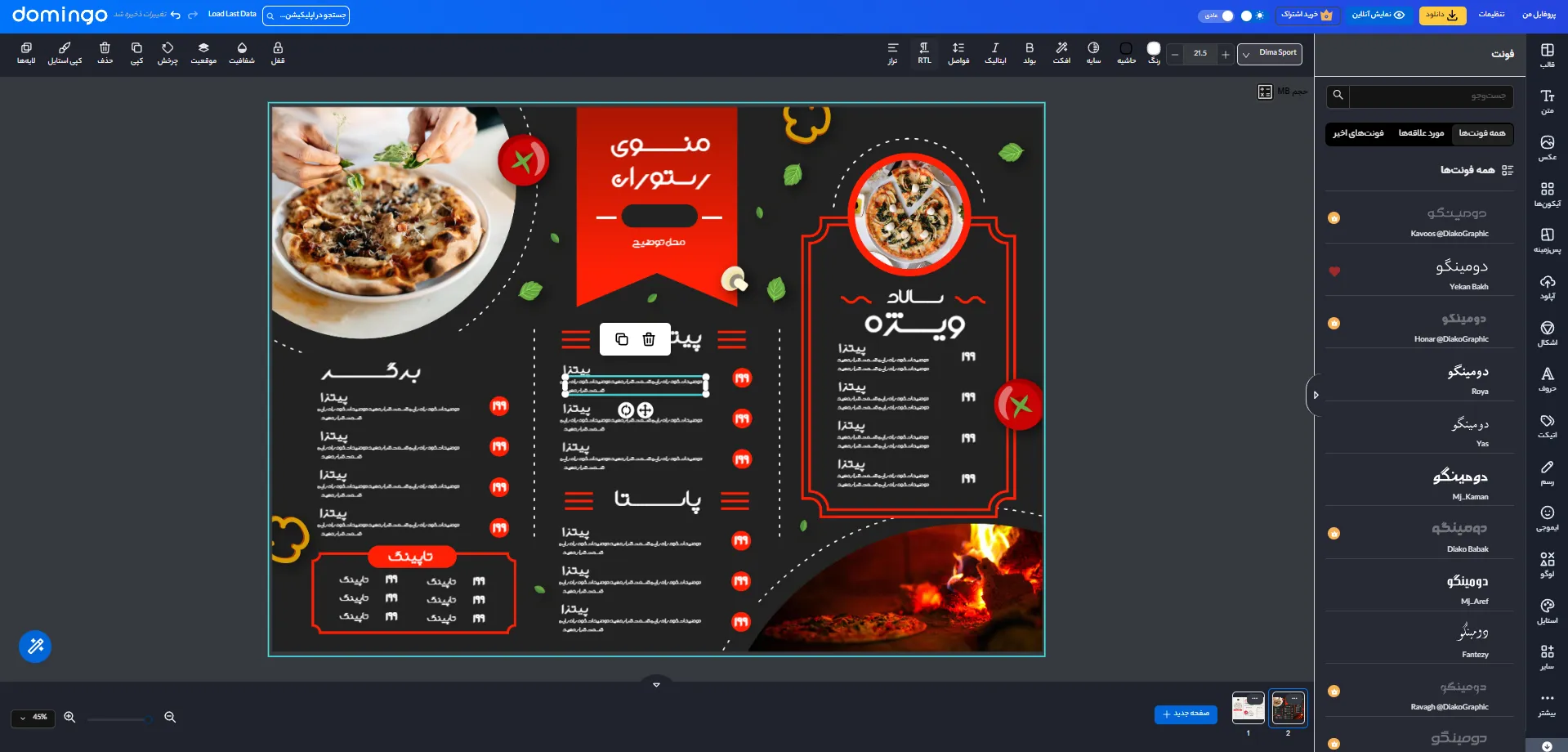Collapse the font side panel arrow
Image resolution: width=1568 pixels, height=752 pixels.
coord(1315,395)
